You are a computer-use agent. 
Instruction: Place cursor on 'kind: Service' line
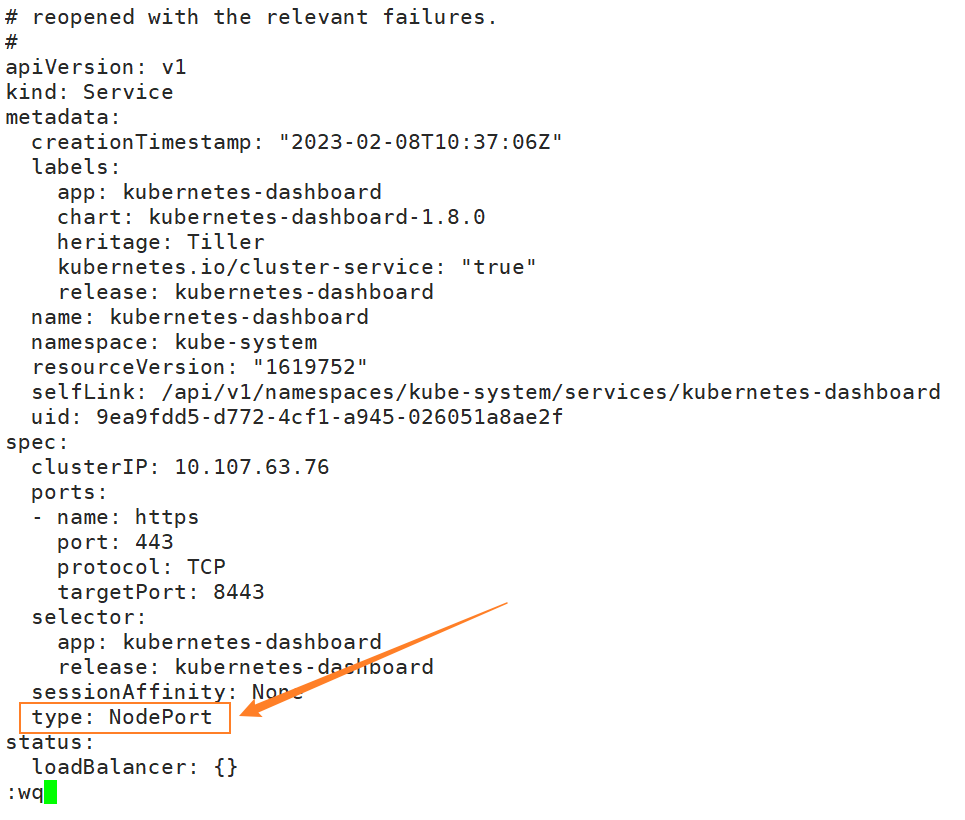[89, 92]
